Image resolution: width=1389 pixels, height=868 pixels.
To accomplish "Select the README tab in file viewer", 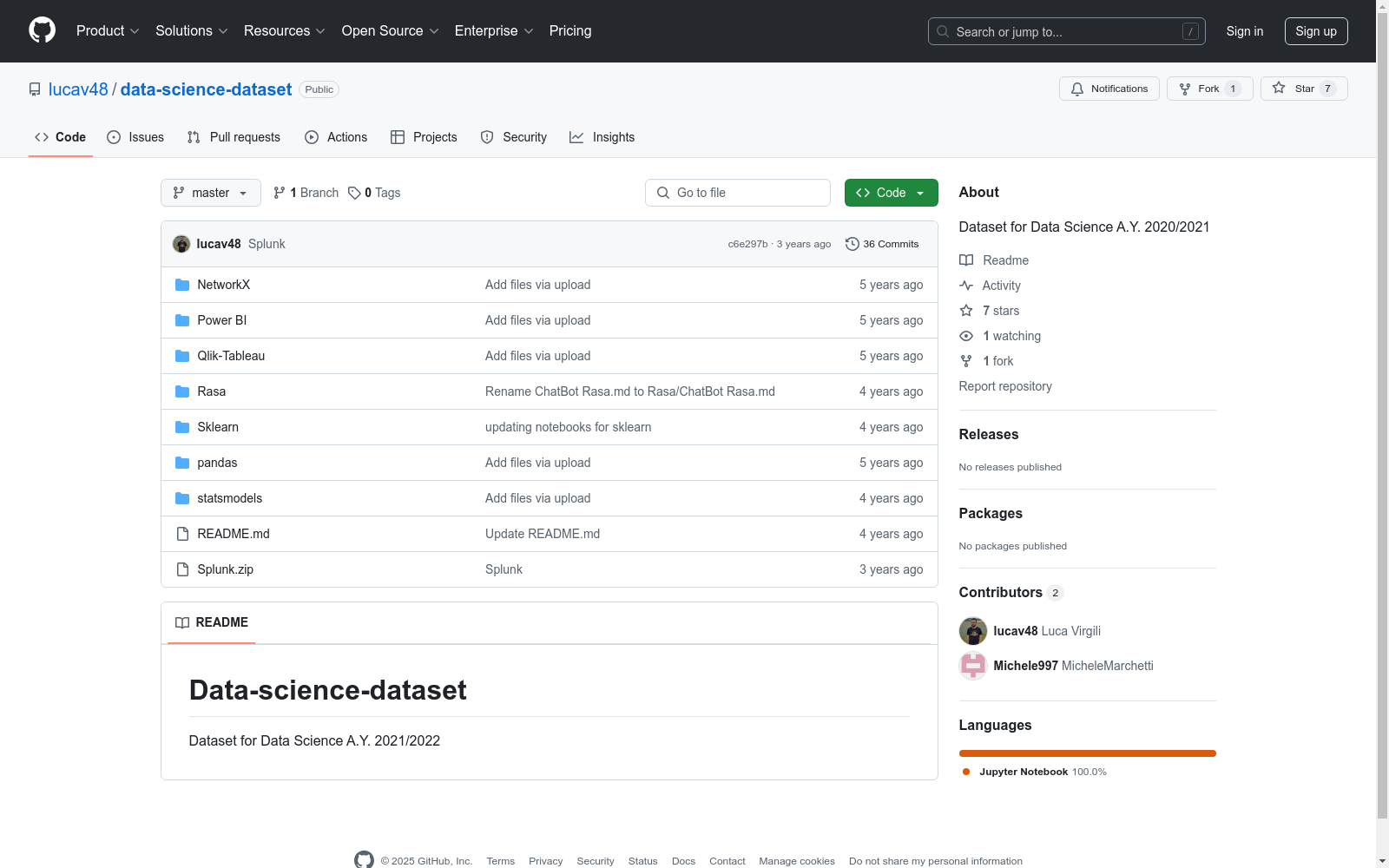I will [212, 622].
